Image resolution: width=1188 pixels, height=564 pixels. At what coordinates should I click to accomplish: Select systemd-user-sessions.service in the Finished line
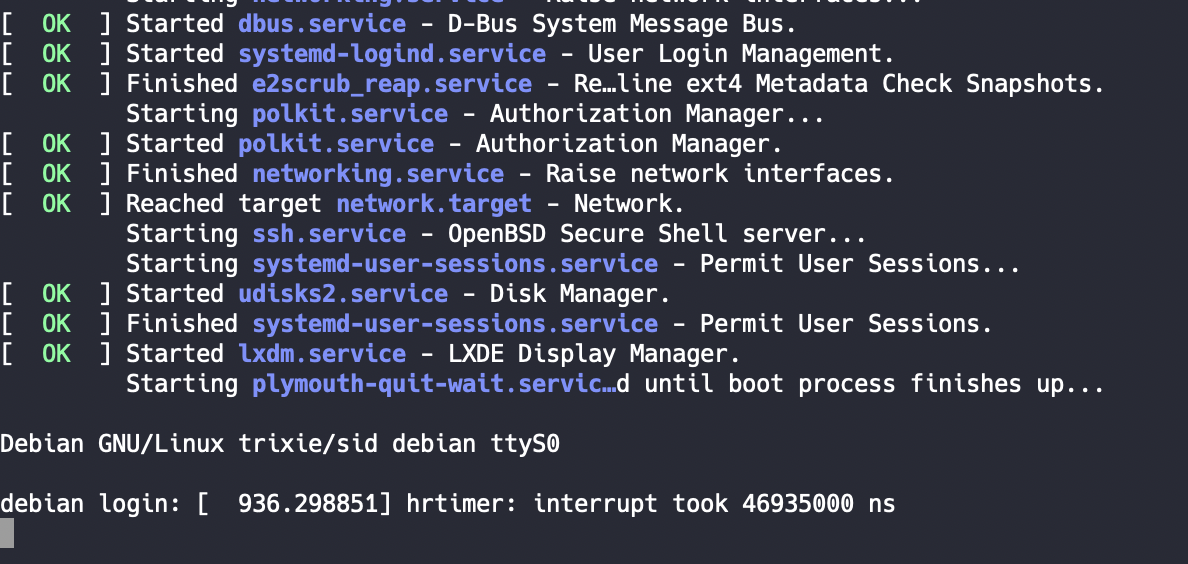coord(455,324)
